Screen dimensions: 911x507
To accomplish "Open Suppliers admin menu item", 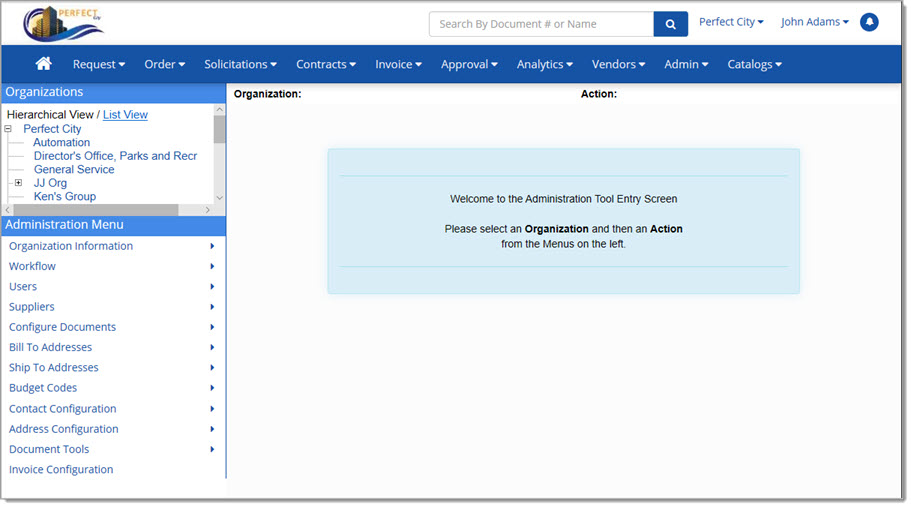I will click(31, 307).
